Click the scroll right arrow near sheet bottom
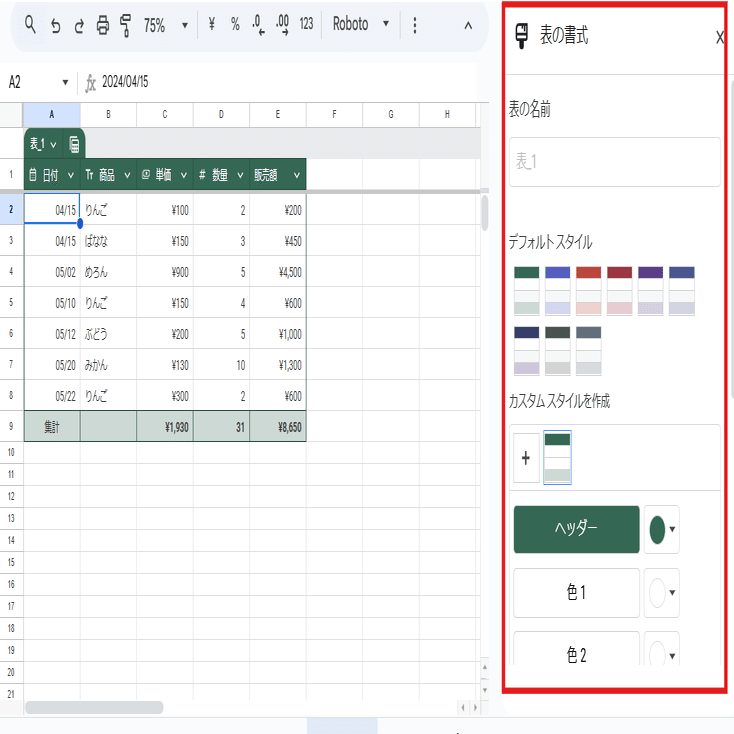The image size is (734, 734). tap(476, 707)
